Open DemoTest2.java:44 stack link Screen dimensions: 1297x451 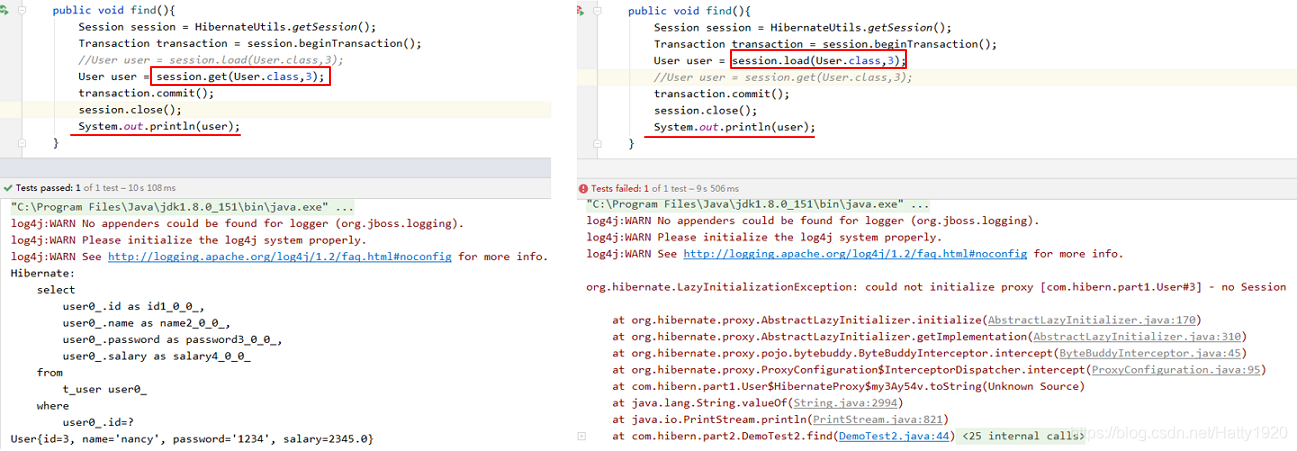coord(892,436)
